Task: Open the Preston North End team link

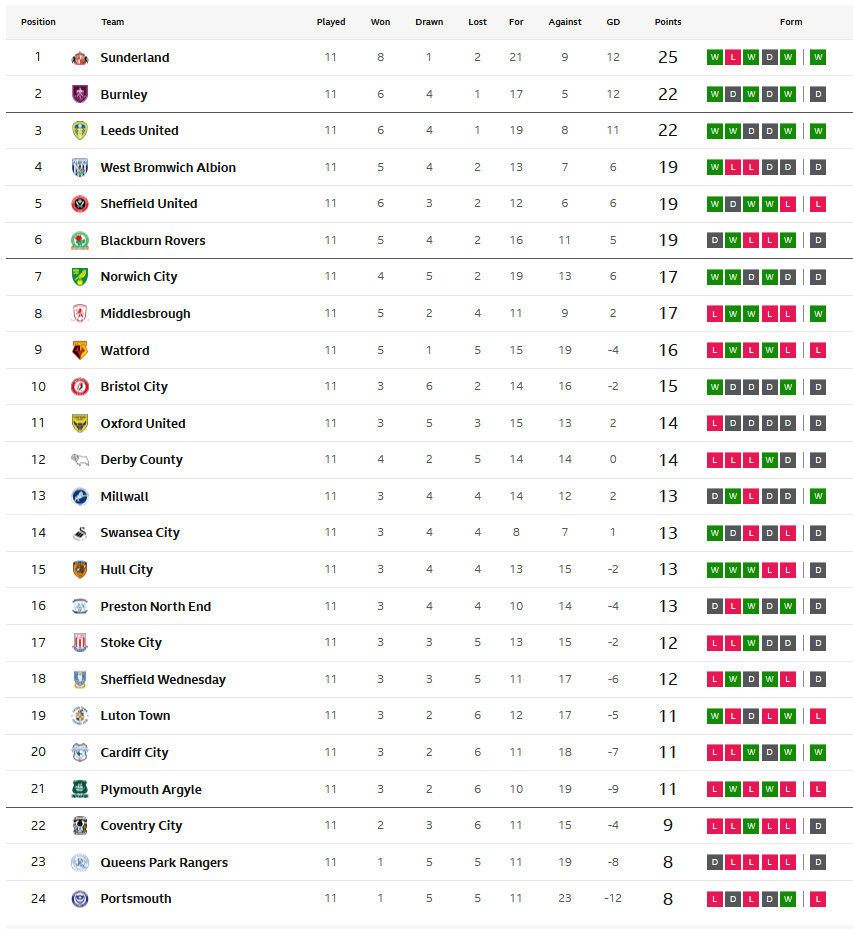Action: point(155,607)
